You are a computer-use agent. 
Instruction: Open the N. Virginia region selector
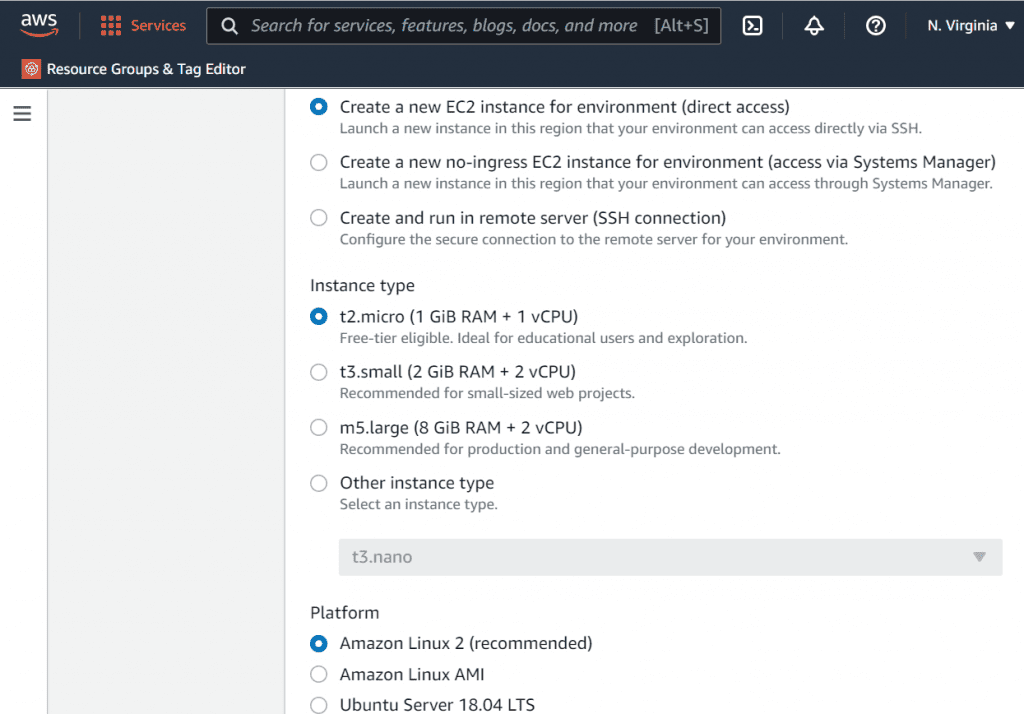pos(970,26)
